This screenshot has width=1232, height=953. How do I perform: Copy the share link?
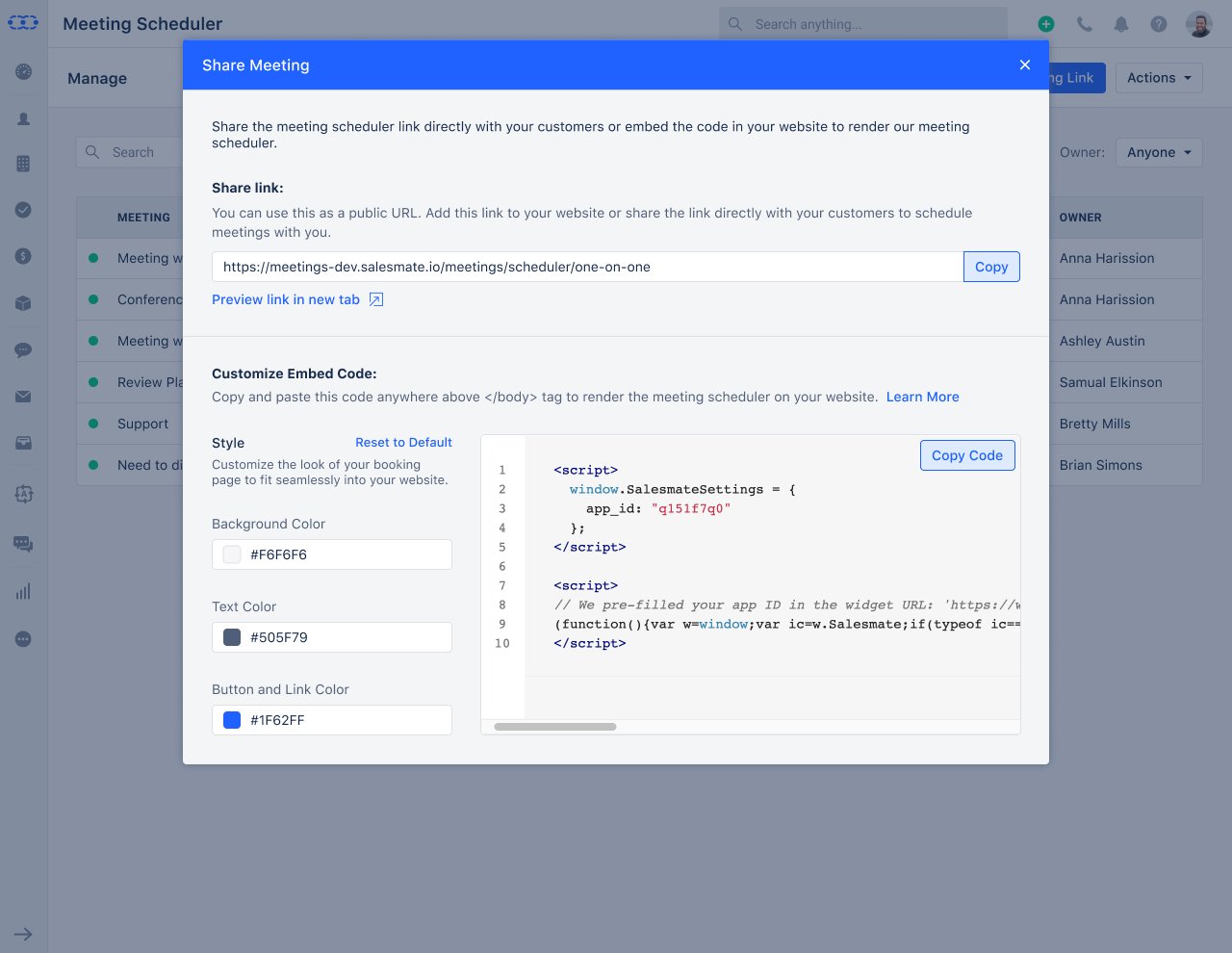[991, 267]
